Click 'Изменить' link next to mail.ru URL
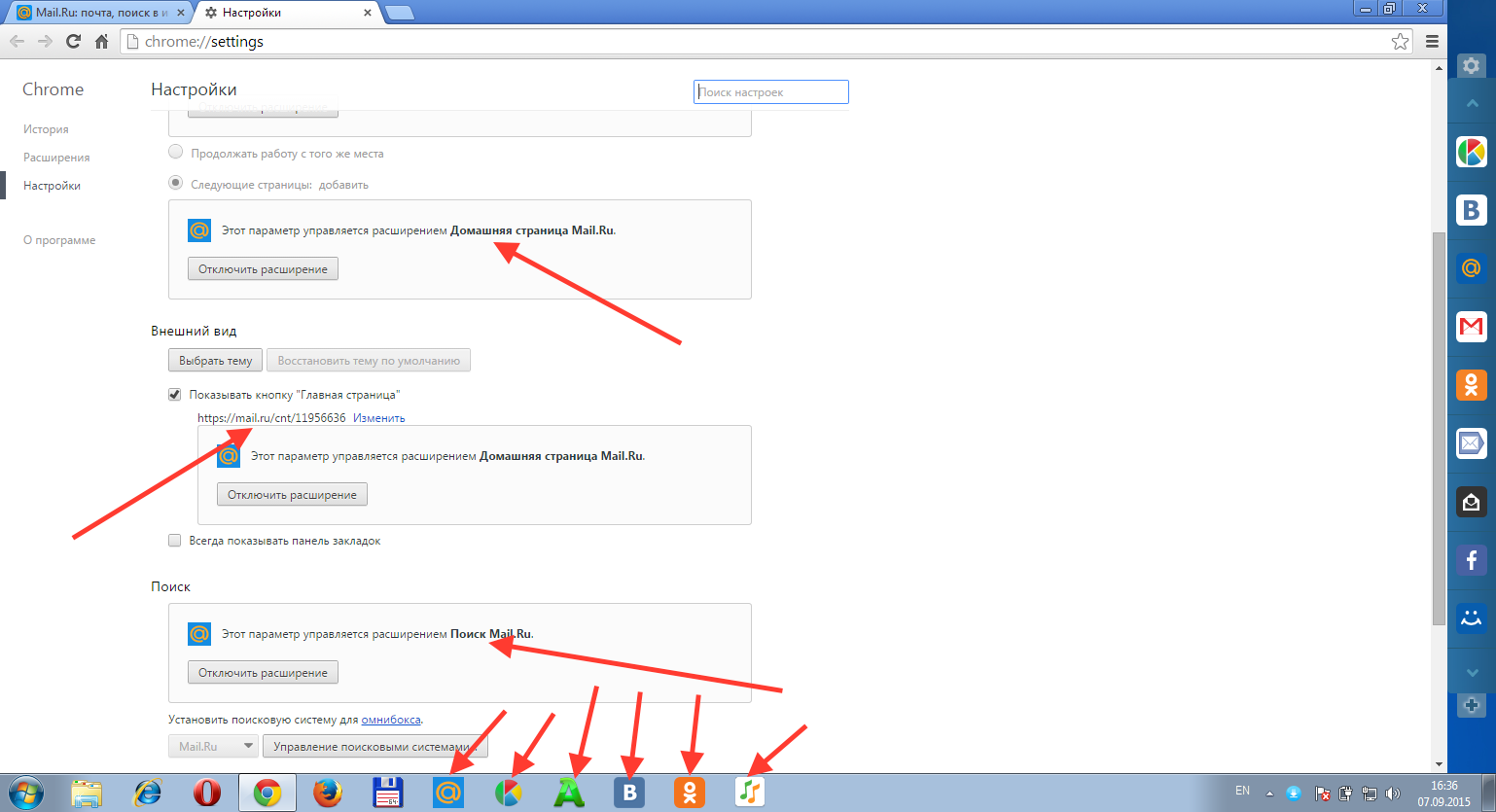1496x812 pixels. [379, 417]
